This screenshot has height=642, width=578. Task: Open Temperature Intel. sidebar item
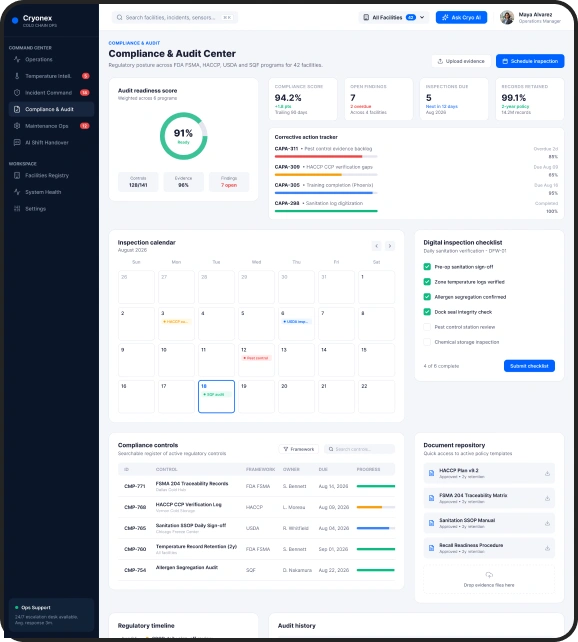tap(51, 76)
